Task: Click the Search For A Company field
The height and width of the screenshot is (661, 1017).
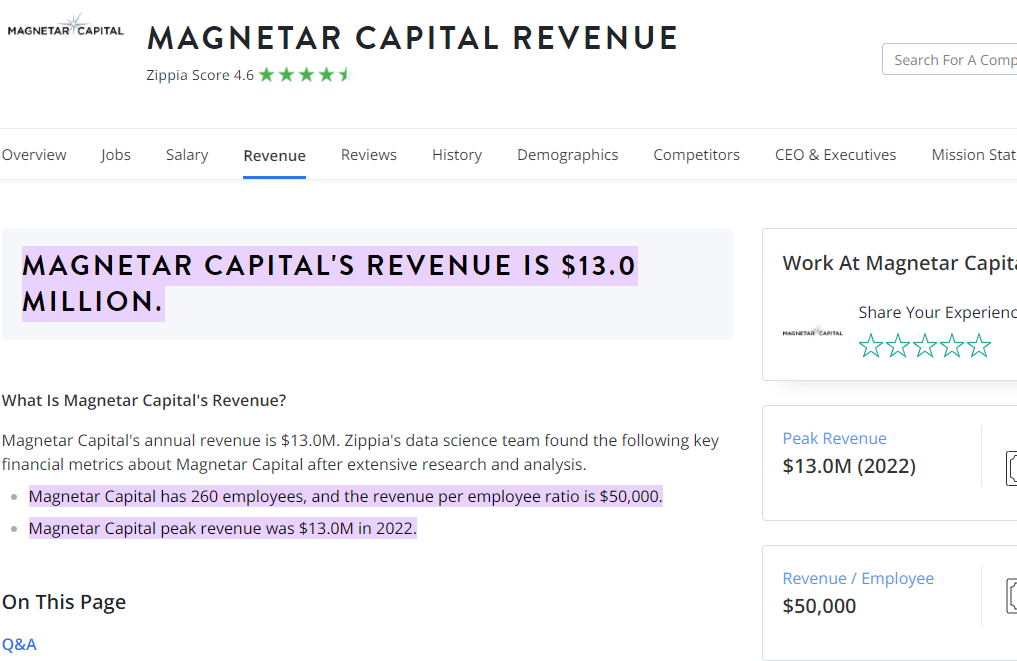Action: click(x=950, y=60)
